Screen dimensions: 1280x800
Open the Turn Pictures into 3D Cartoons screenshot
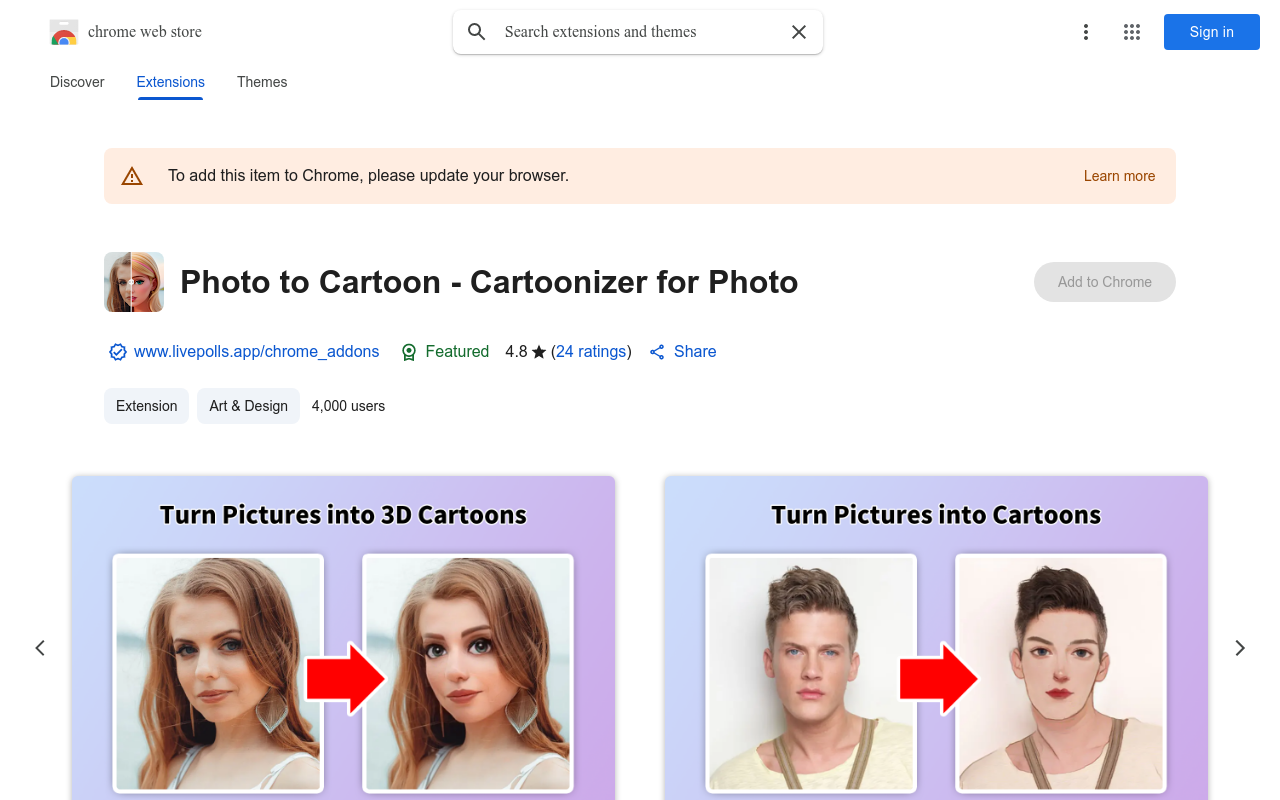[343, 638]
